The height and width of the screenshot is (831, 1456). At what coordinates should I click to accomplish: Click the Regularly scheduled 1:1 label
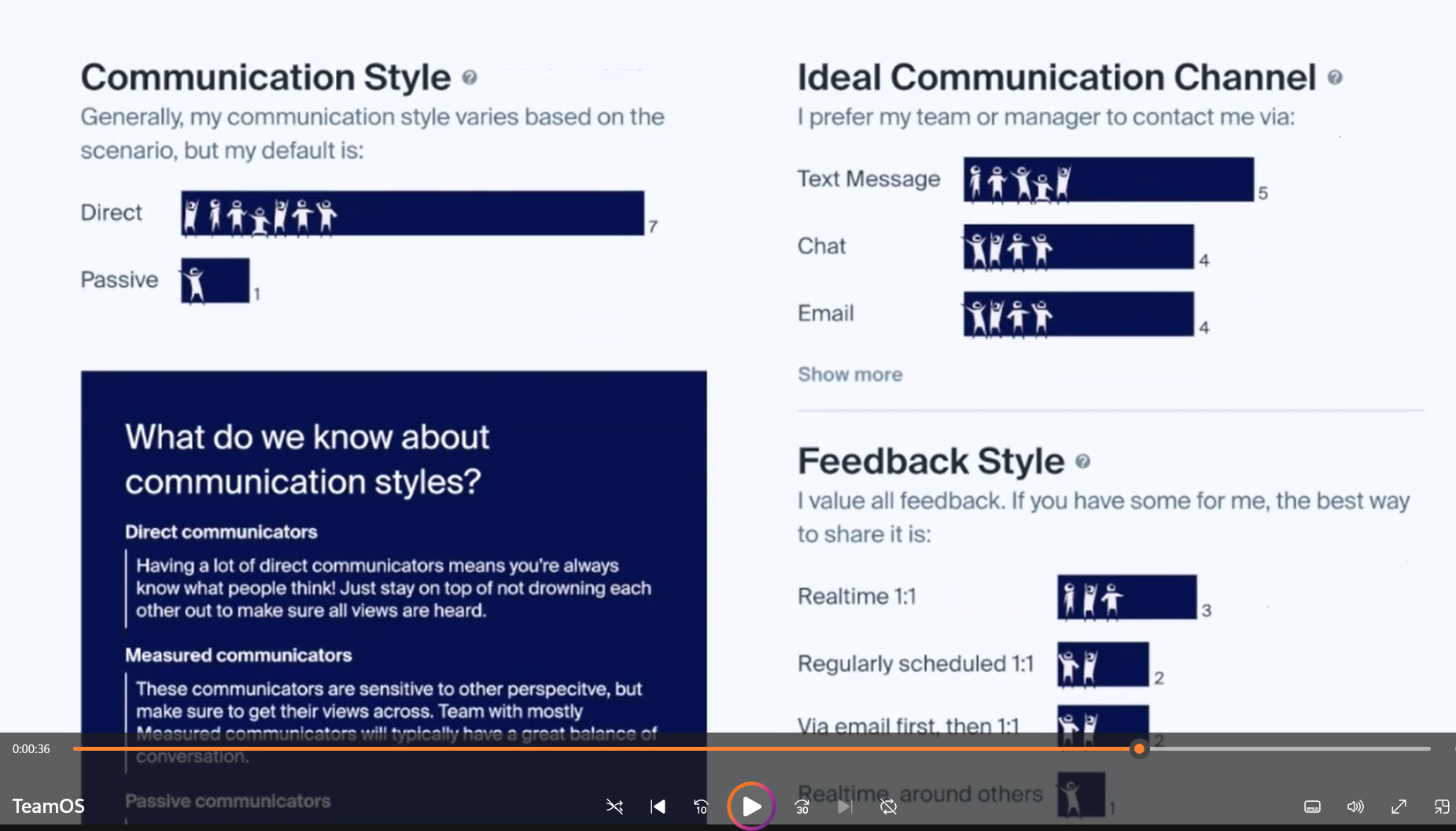tap(915, 664)
